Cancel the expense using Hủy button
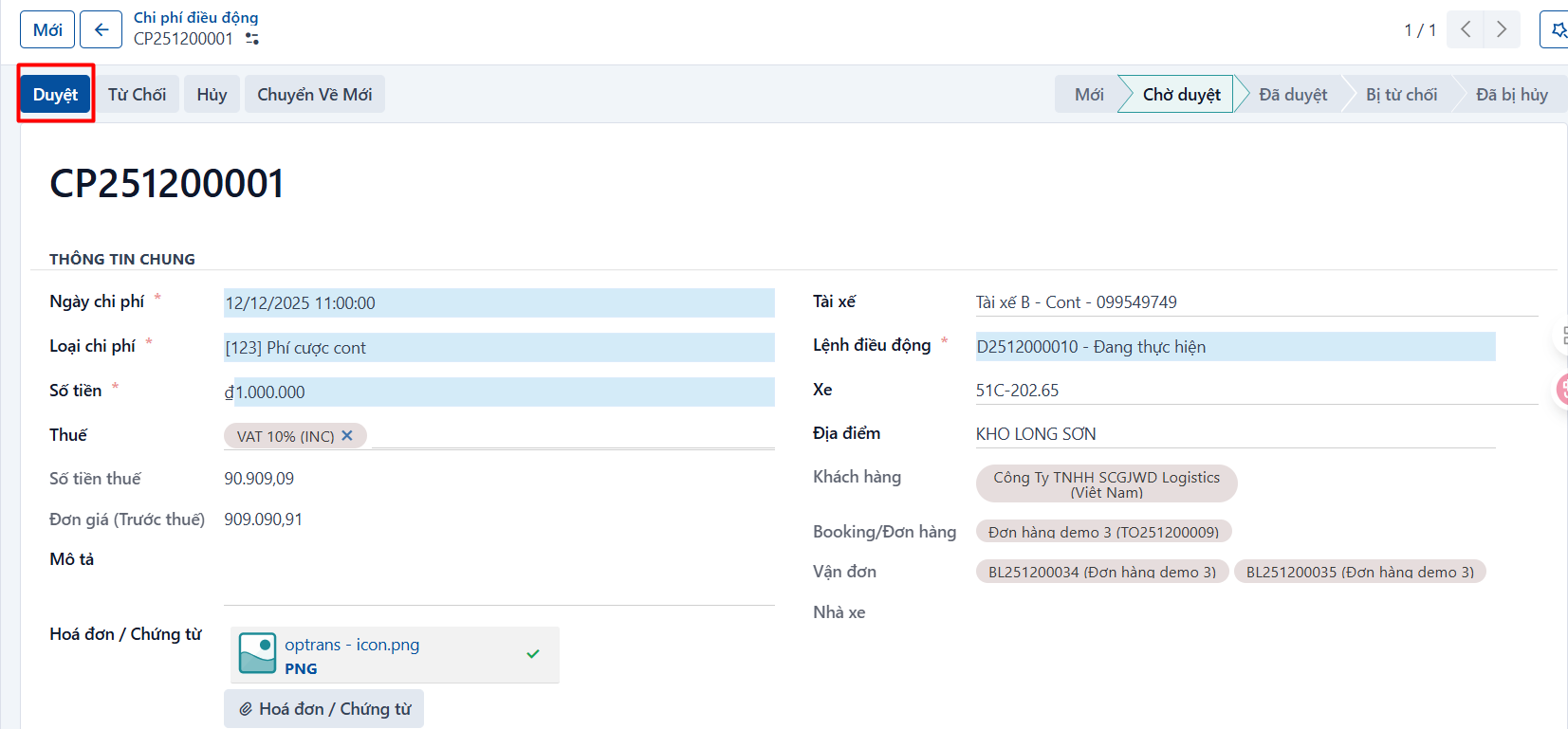Screen dimensions: 1568x729 coord(212,94)
